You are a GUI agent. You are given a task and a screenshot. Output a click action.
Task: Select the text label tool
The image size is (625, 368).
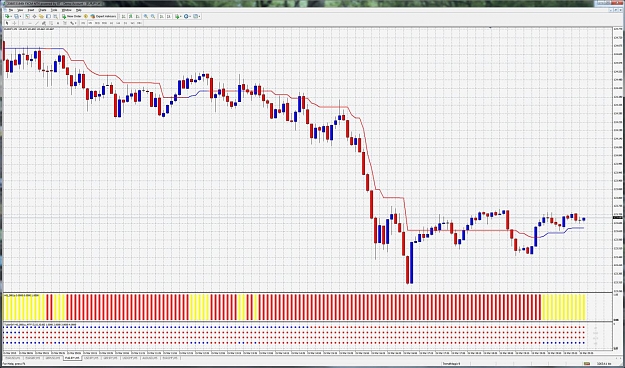coord(65,23)
